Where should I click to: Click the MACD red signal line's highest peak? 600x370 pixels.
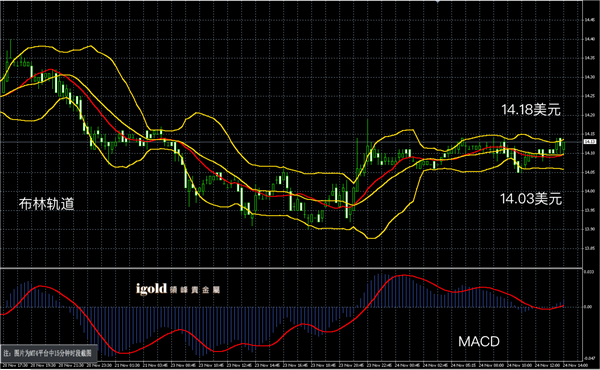[x=405, y=275]
